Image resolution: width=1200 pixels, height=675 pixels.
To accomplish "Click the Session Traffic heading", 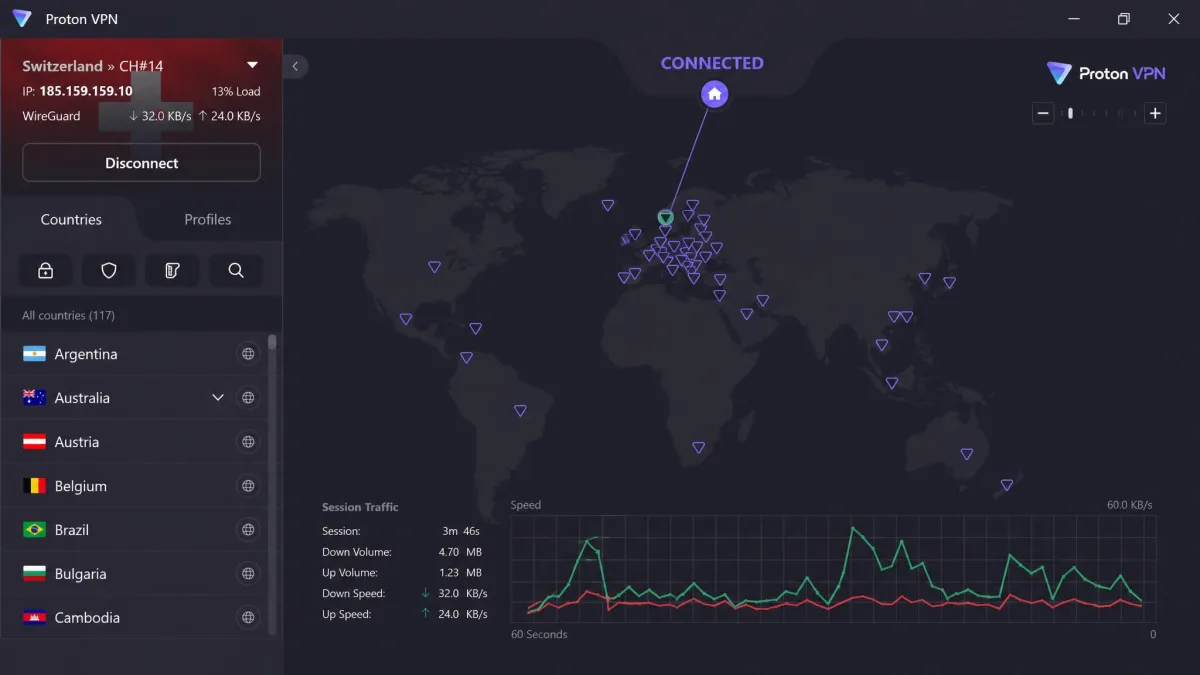I will (x=360, y=507).
